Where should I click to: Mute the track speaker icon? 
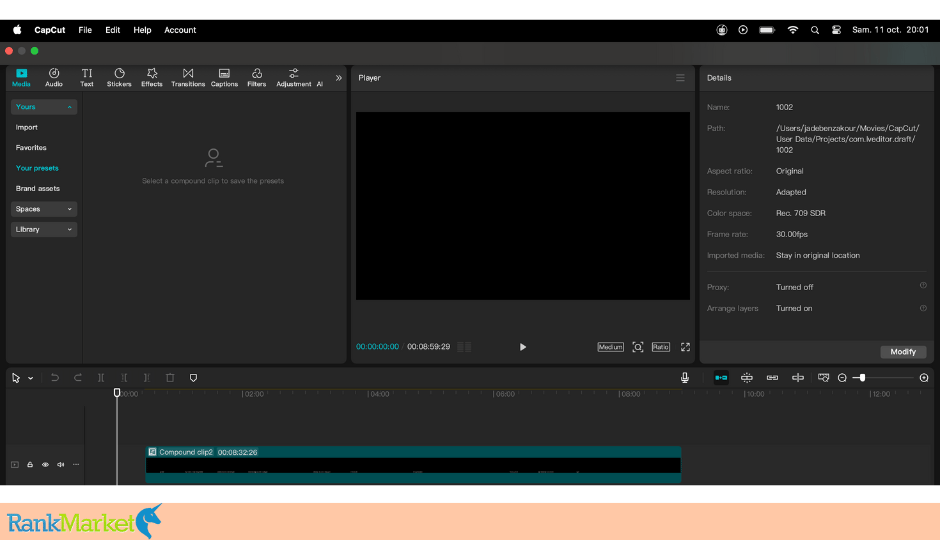(x=61, y=464)
